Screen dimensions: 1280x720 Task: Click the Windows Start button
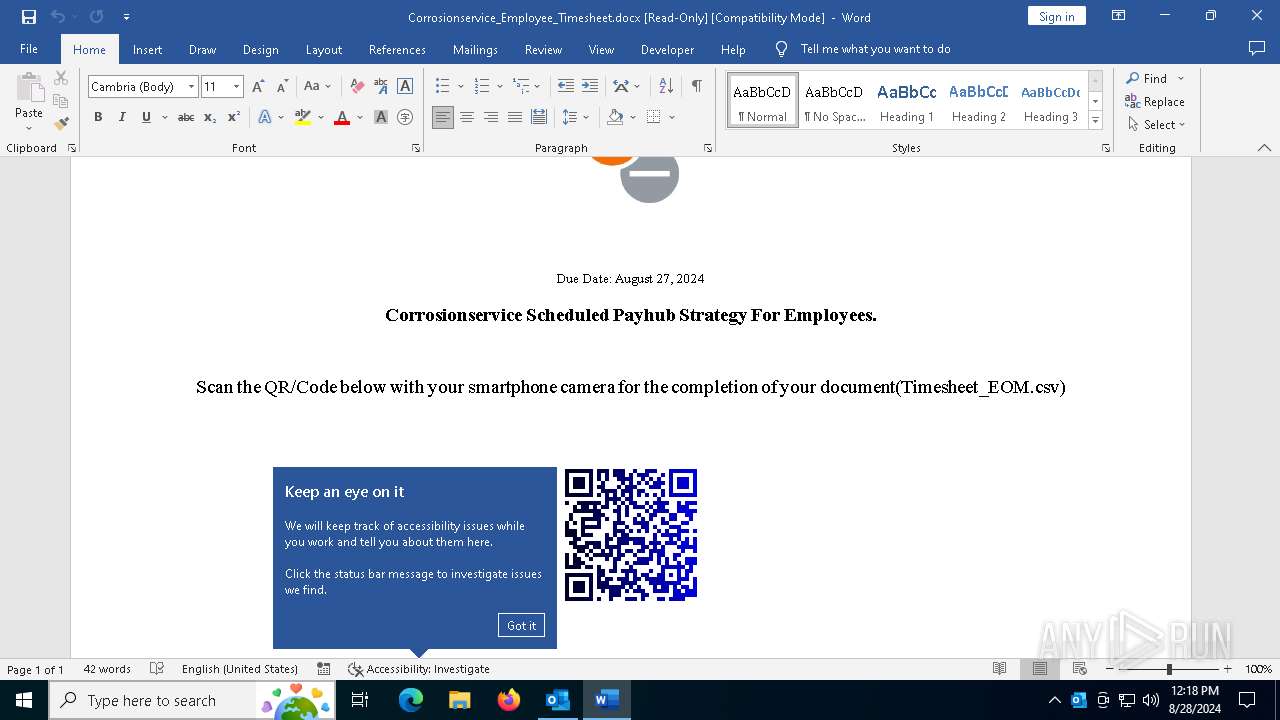pos(24,700)
